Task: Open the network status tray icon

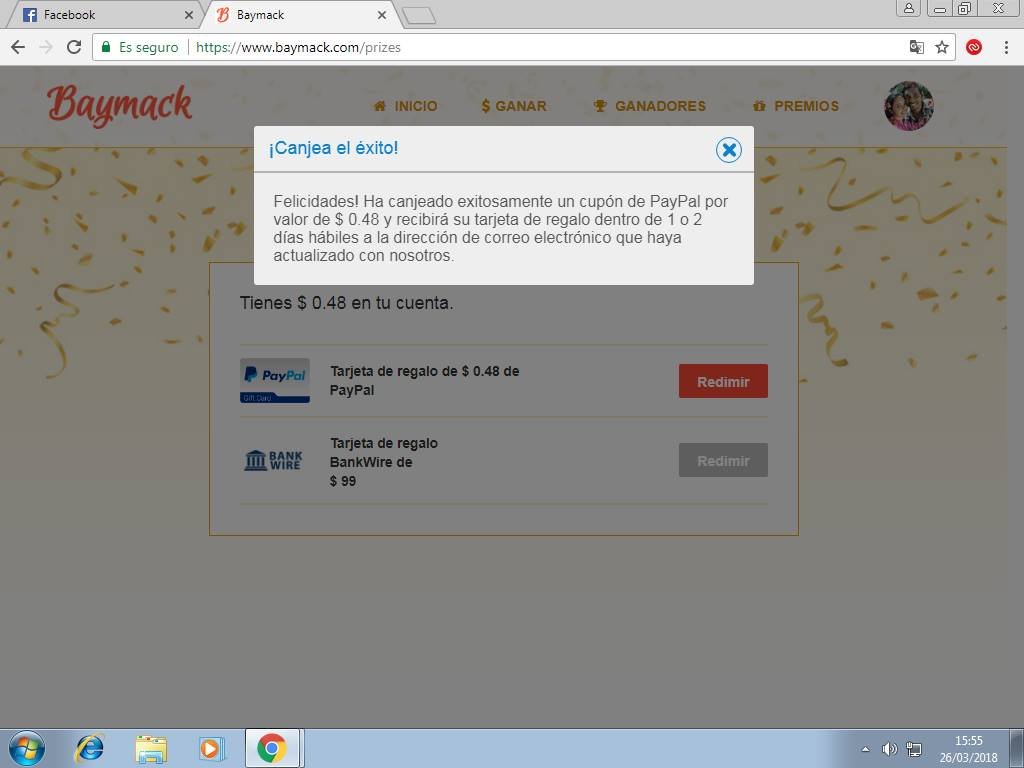Action: pos(914,749)
